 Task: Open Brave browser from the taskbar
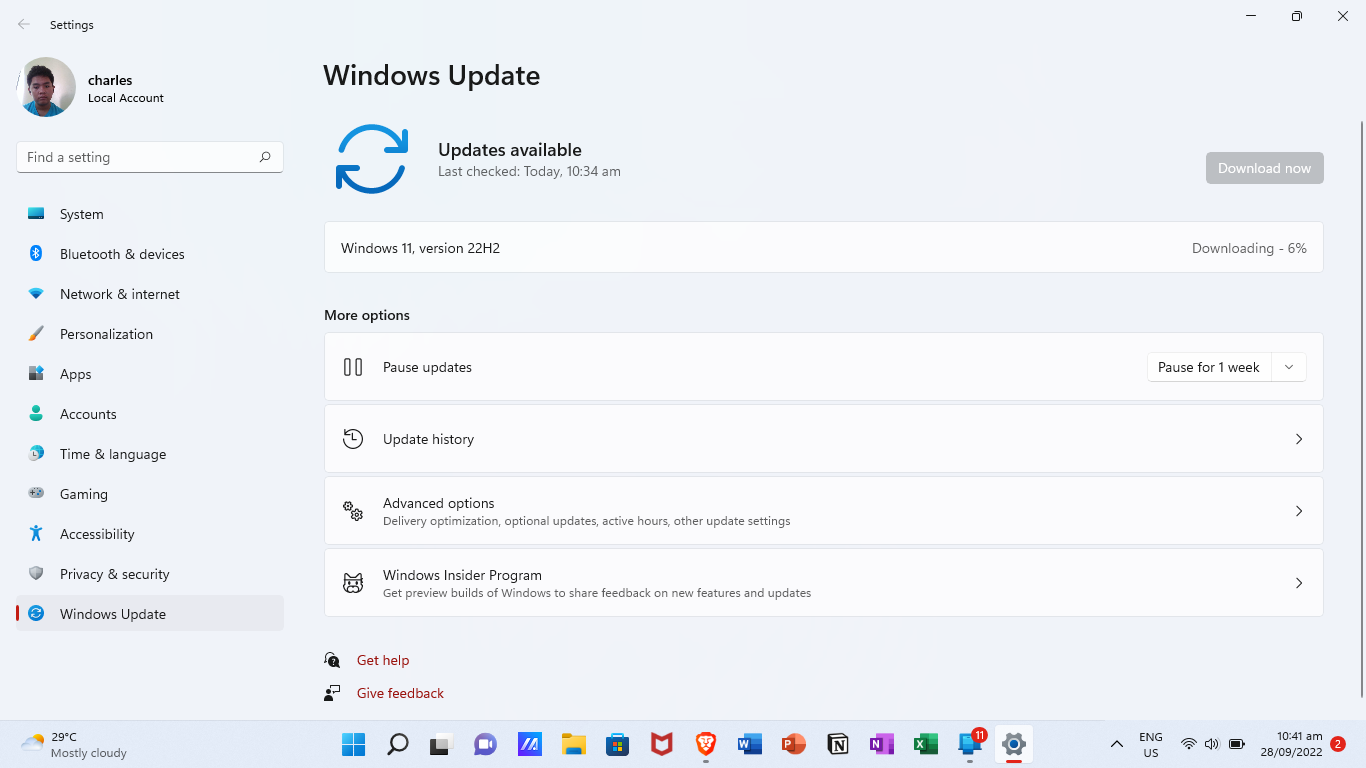[x=706, y=744]
